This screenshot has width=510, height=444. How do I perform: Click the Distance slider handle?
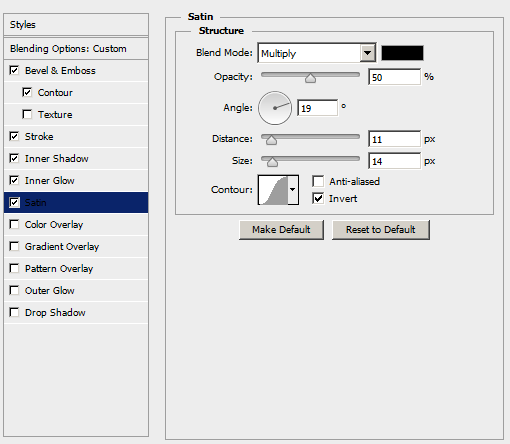pos(271,140)
